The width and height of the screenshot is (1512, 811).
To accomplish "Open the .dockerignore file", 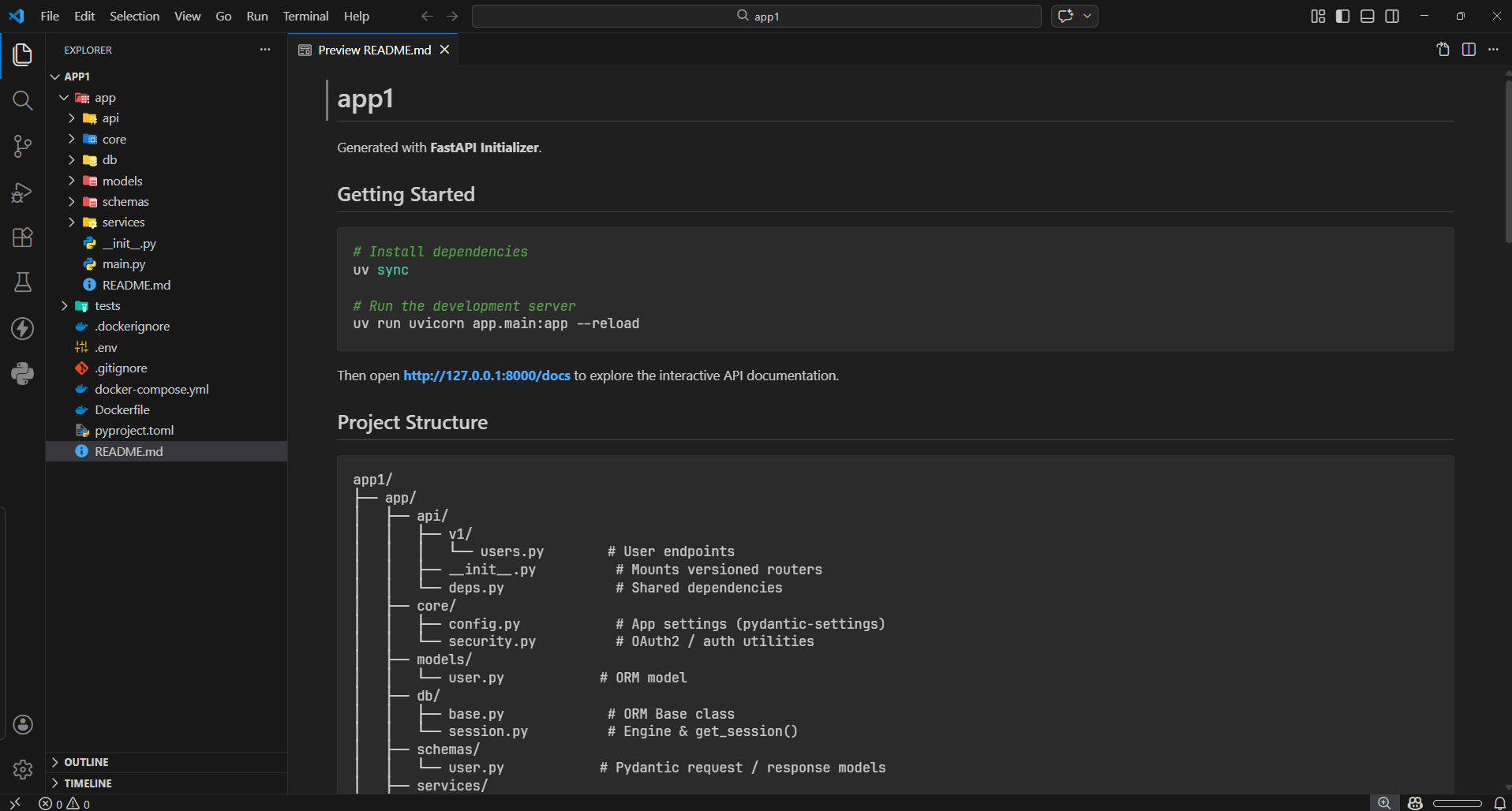I will coord(167,327).
